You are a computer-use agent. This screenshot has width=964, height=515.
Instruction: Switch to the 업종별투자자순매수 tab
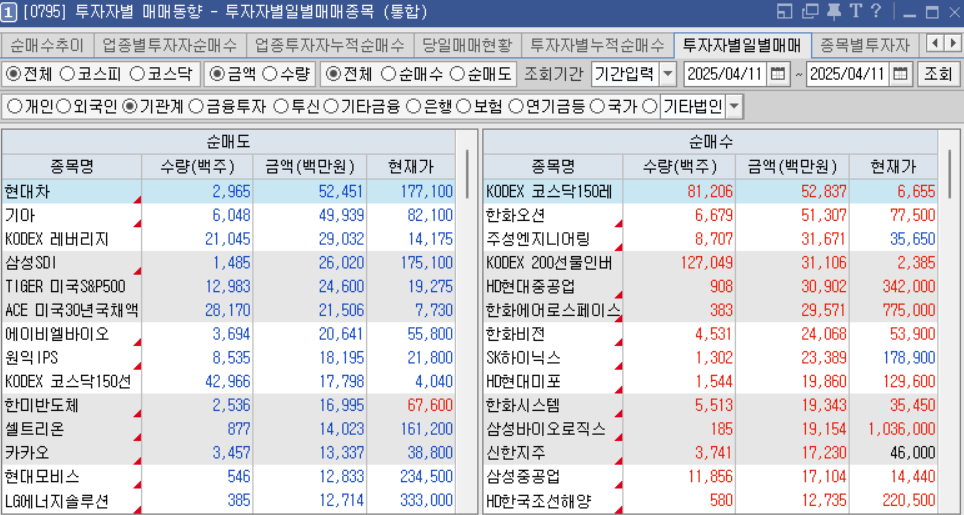(x=169, y=45)
